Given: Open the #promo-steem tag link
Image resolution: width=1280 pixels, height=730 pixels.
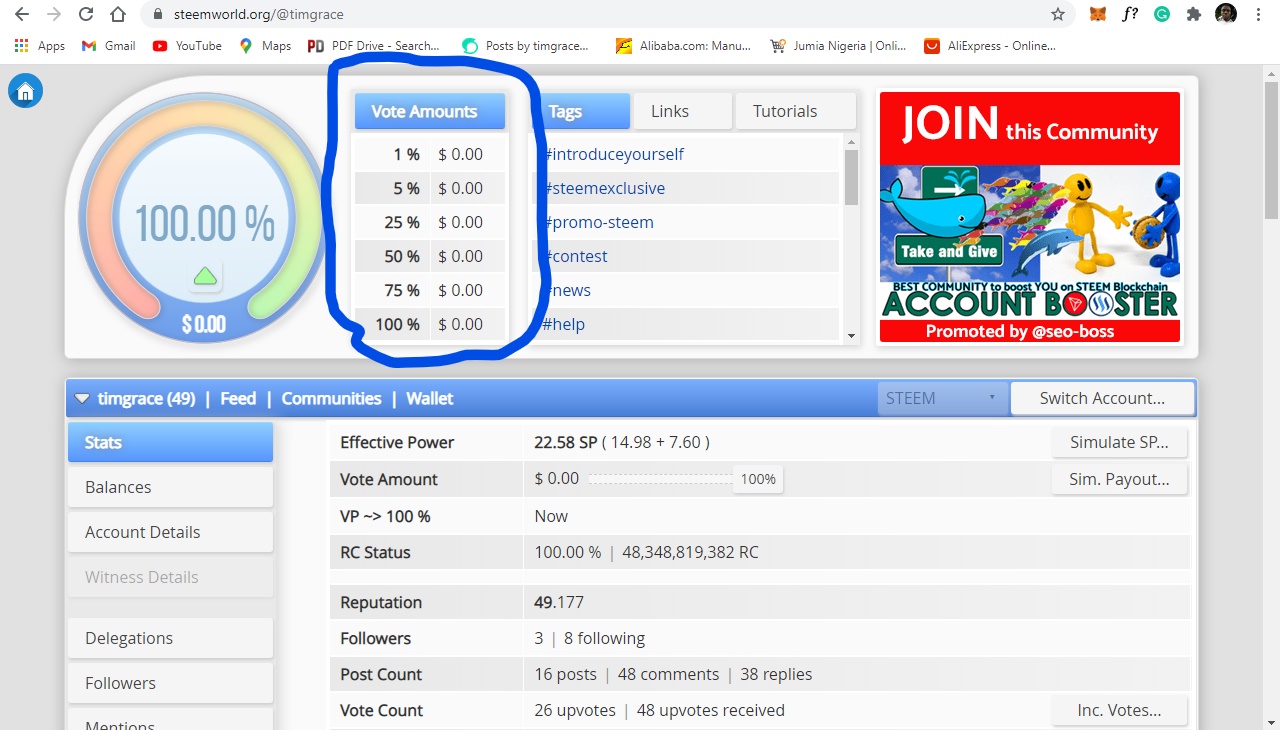Looking at the screenshot, I should 598,222.
